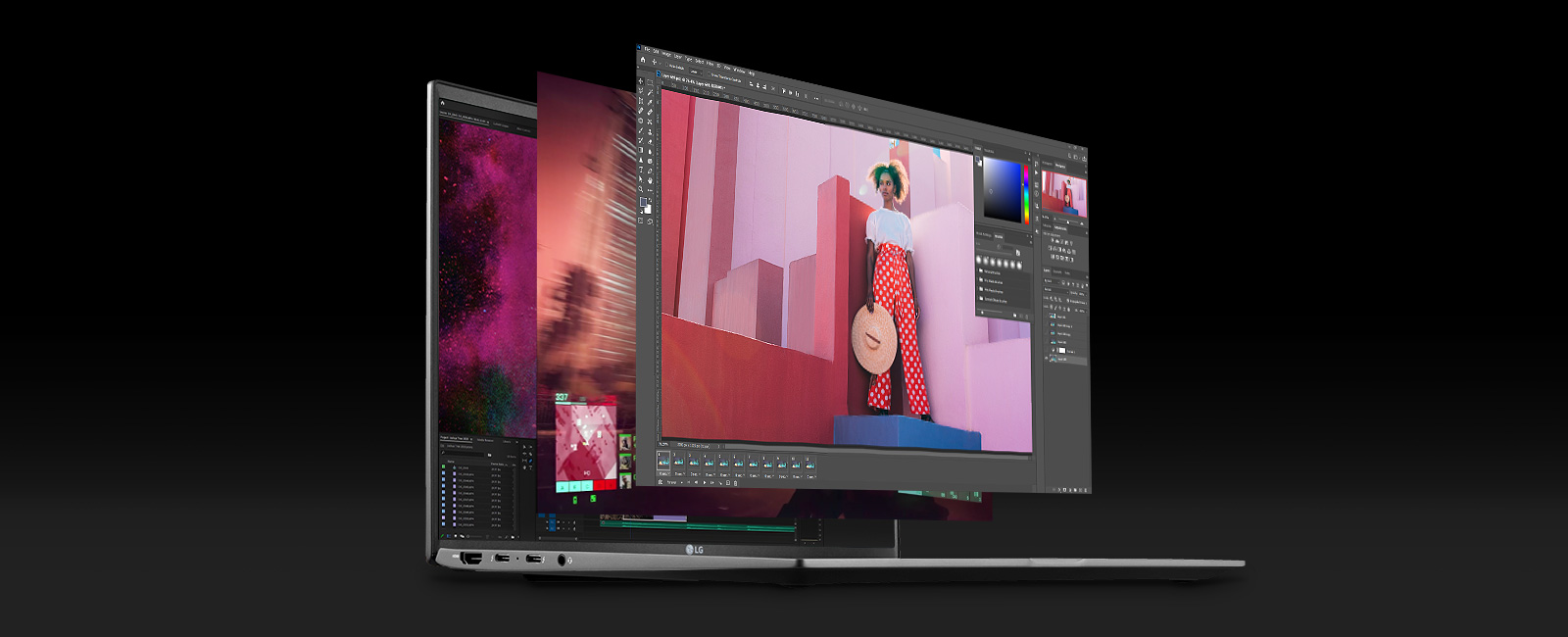Switch to the Brushes panel tab
Screen dimensions: 1568x637
pyautogui.click(x=999, y=236)
